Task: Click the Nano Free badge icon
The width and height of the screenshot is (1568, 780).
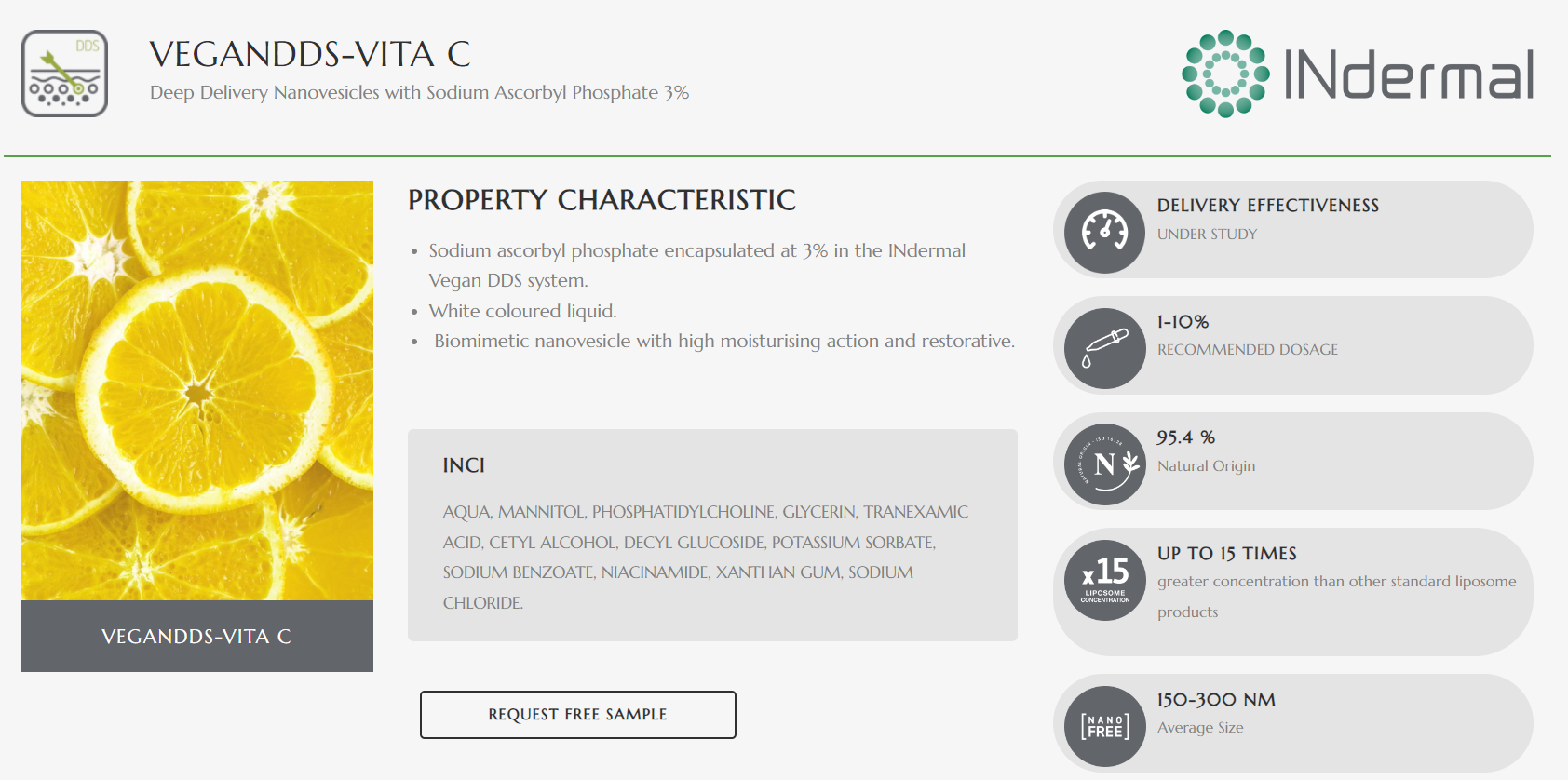Action: (x=1105, y=726)
